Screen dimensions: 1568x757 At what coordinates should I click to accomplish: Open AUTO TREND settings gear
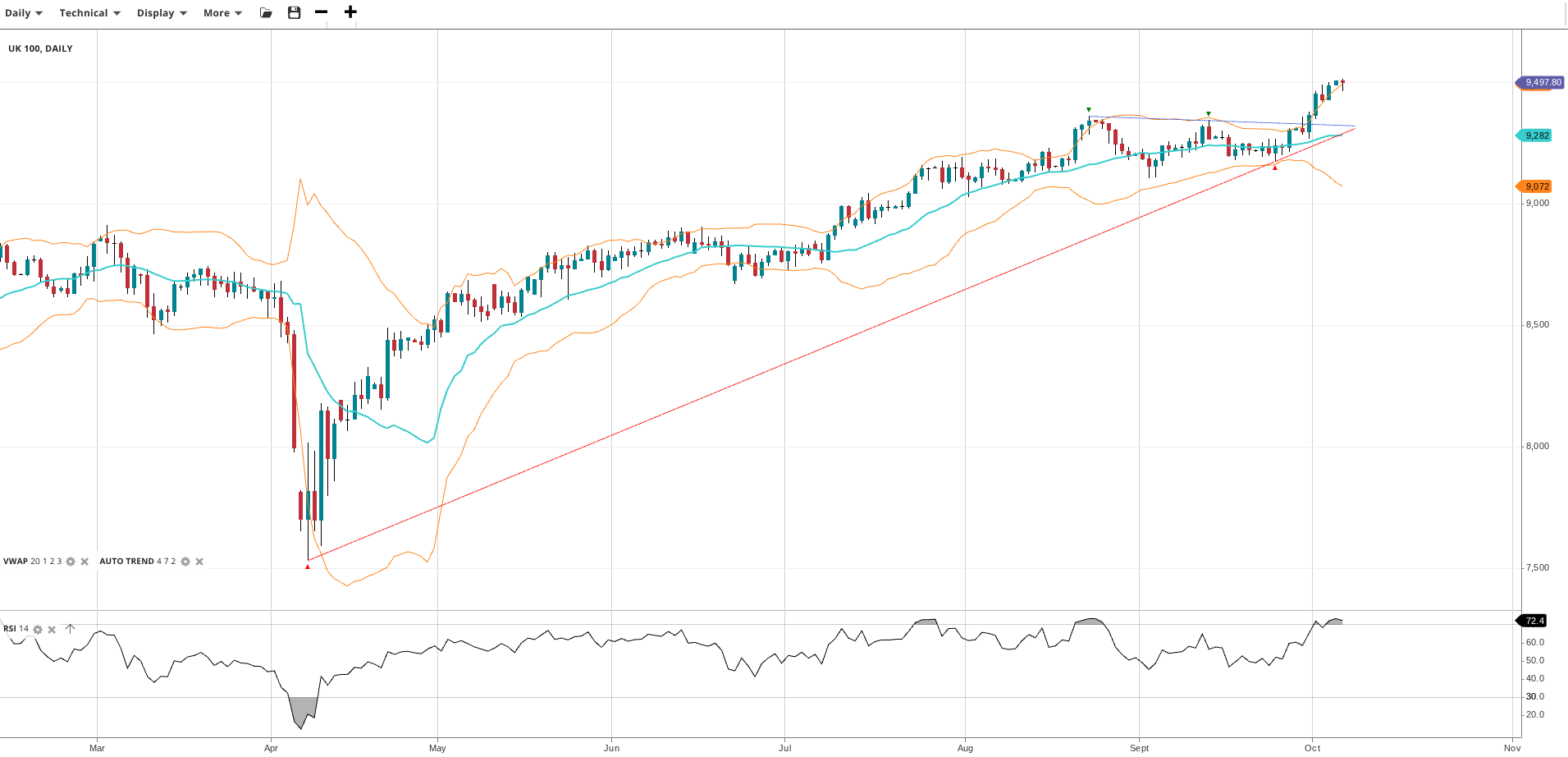[x=185, y=562]
